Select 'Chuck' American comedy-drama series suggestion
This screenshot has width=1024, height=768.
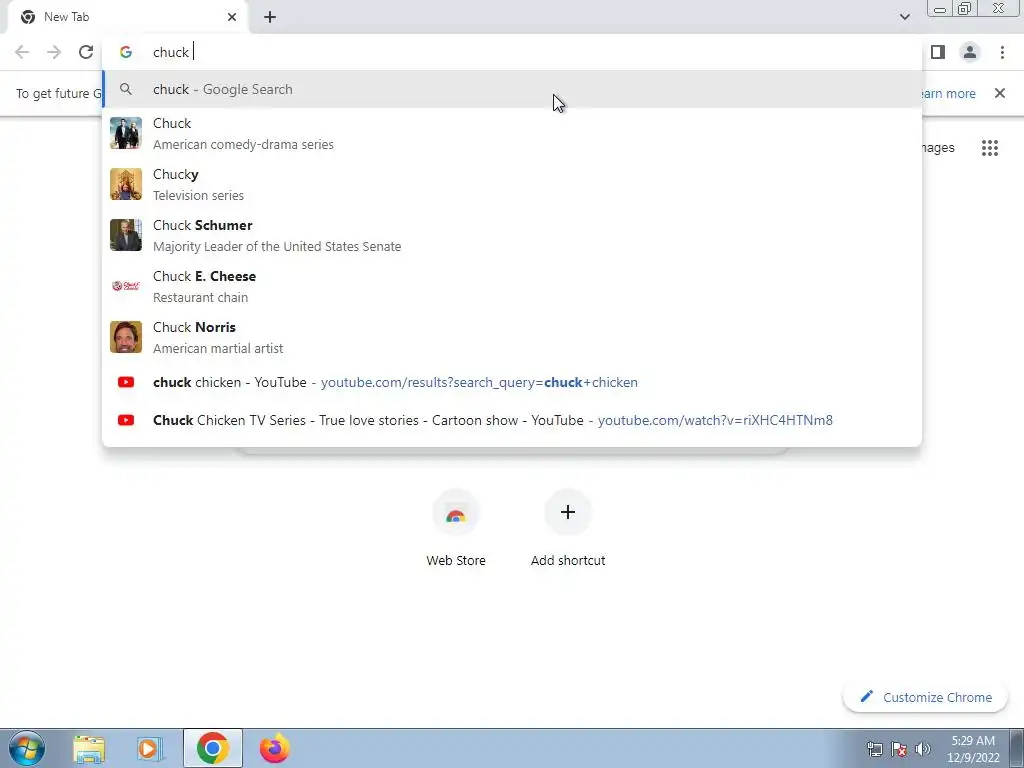[512, 133]
